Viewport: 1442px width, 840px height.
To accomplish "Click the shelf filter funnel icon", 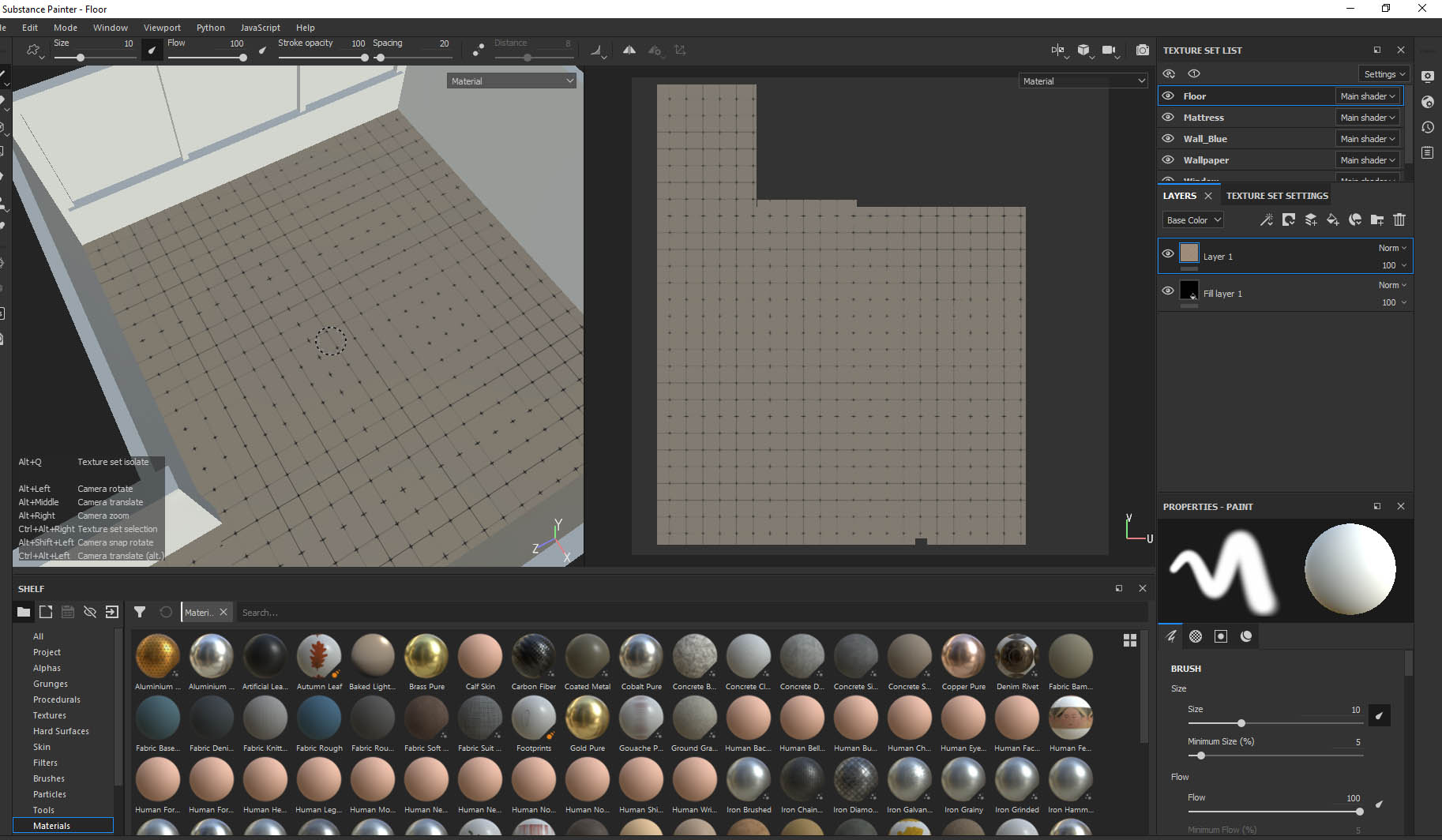I will point(140,612).
